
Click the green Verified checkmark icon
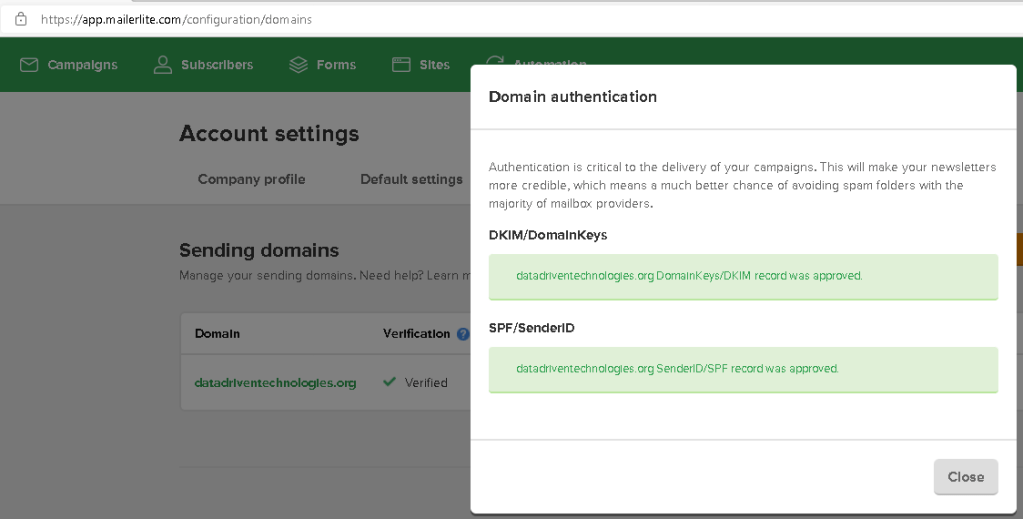tap(389, 382)
